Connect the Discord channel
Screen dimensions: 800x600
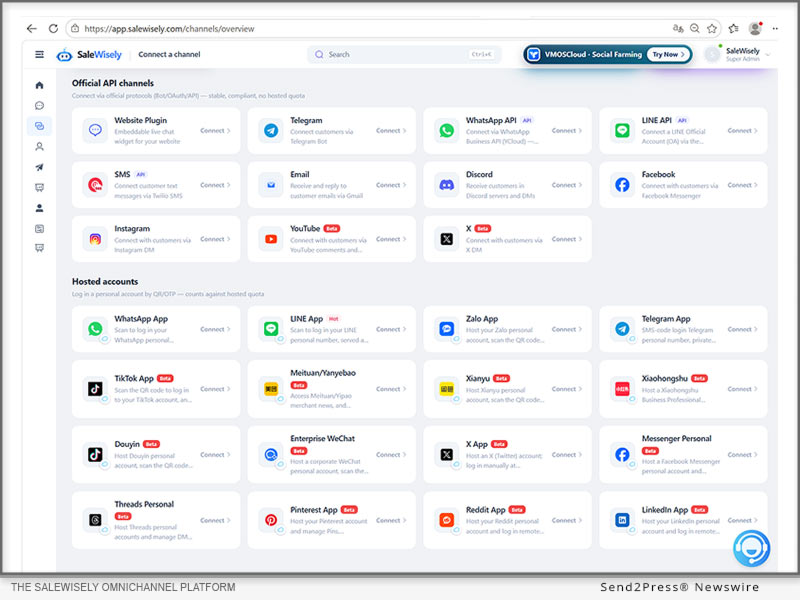tap(566, 185)
